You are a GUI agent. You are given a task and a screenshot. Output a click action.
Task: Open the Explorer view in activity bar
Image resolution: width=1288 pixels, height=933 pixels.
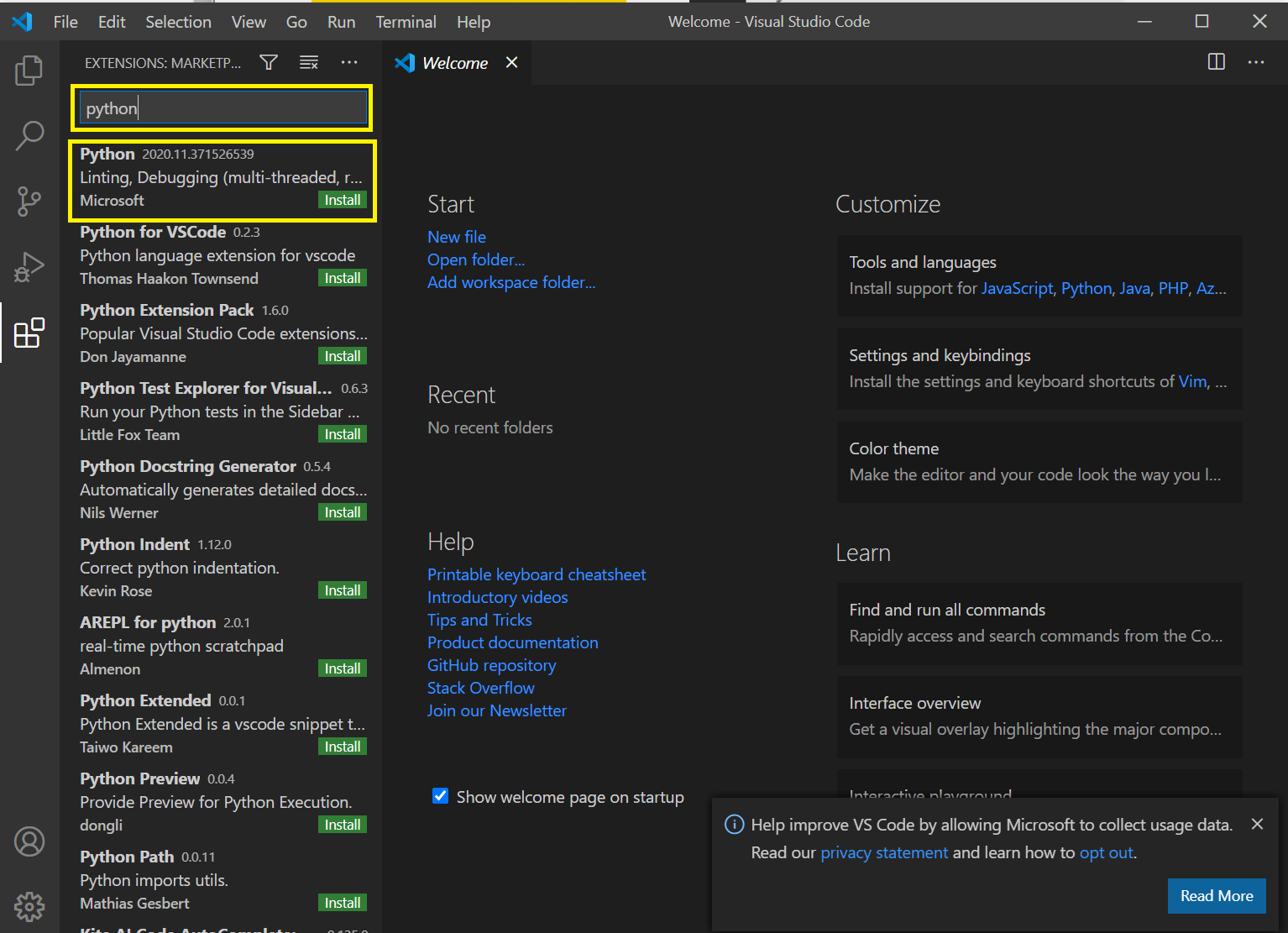click(29, 71)
